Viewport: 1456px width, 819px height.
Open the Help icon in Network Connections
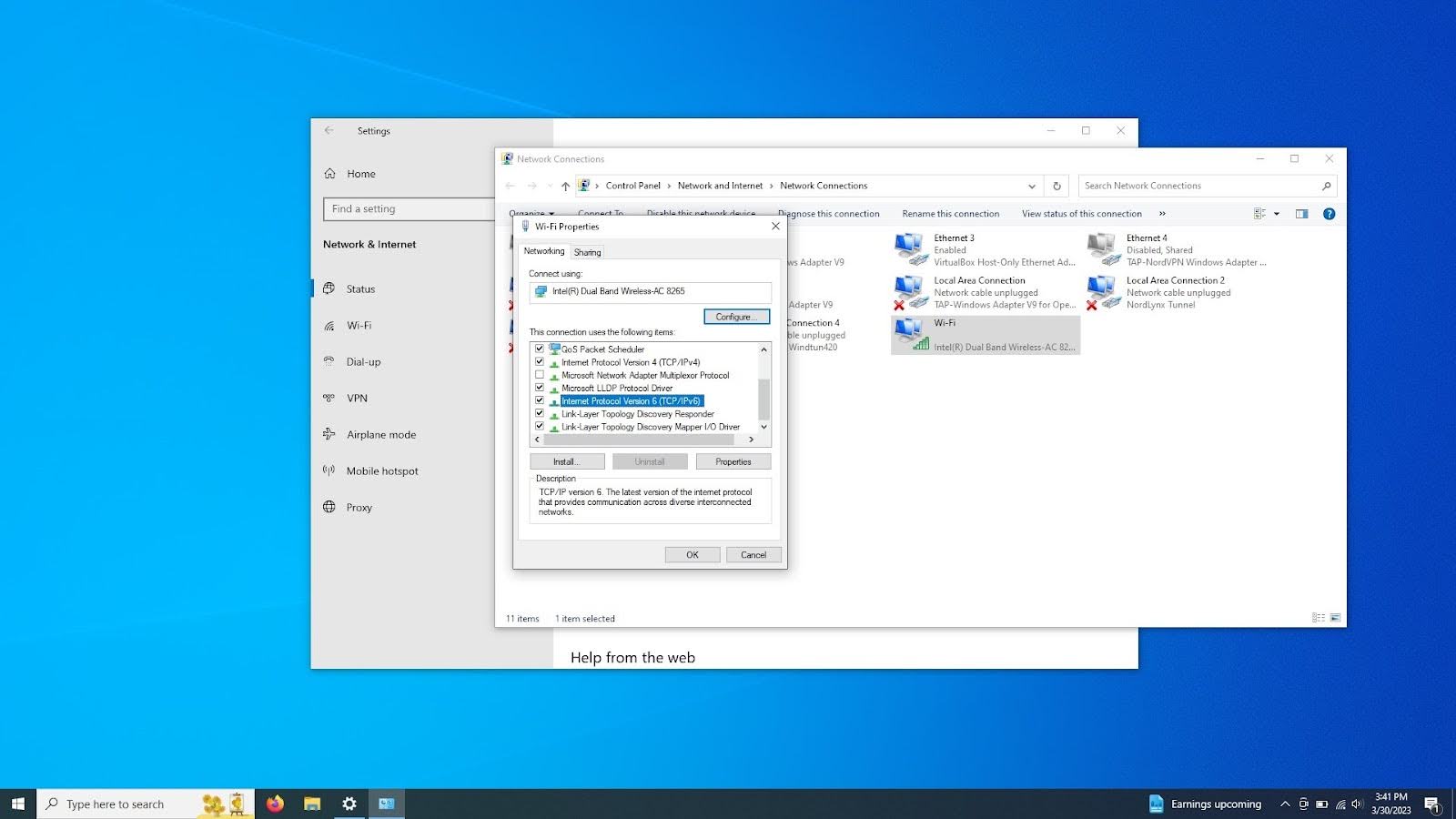pos(1329,214)
